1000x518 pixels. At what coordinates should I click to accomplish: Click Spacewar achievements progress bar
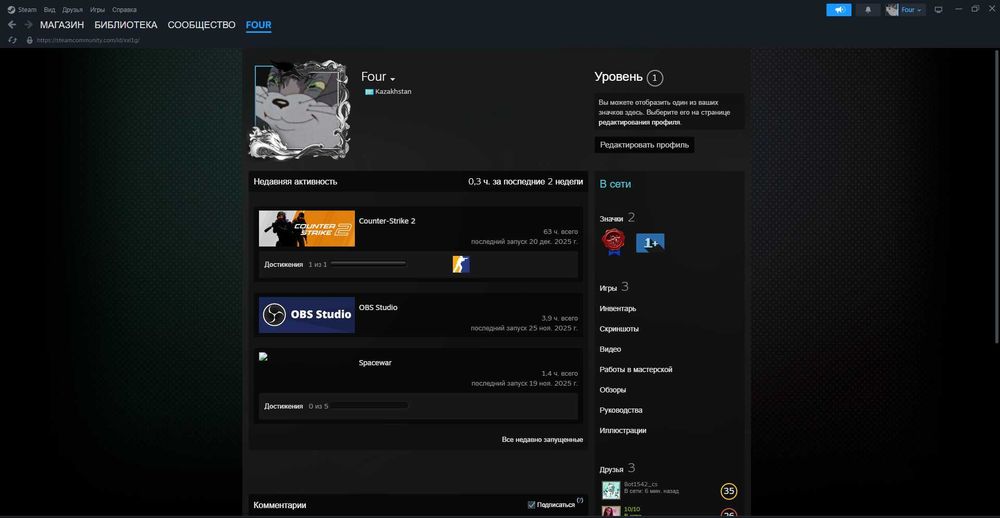tap(370, 406)
